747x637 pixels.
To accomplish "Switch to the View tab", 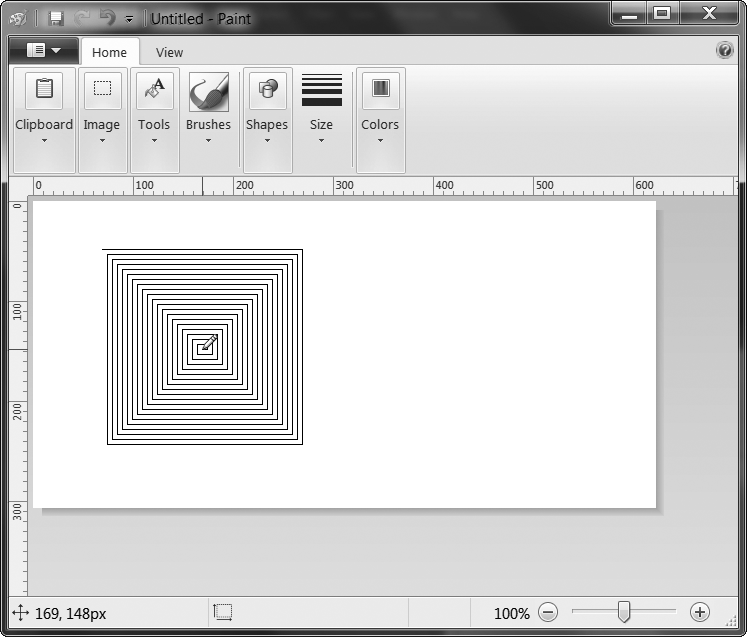I will click(169, 52).
